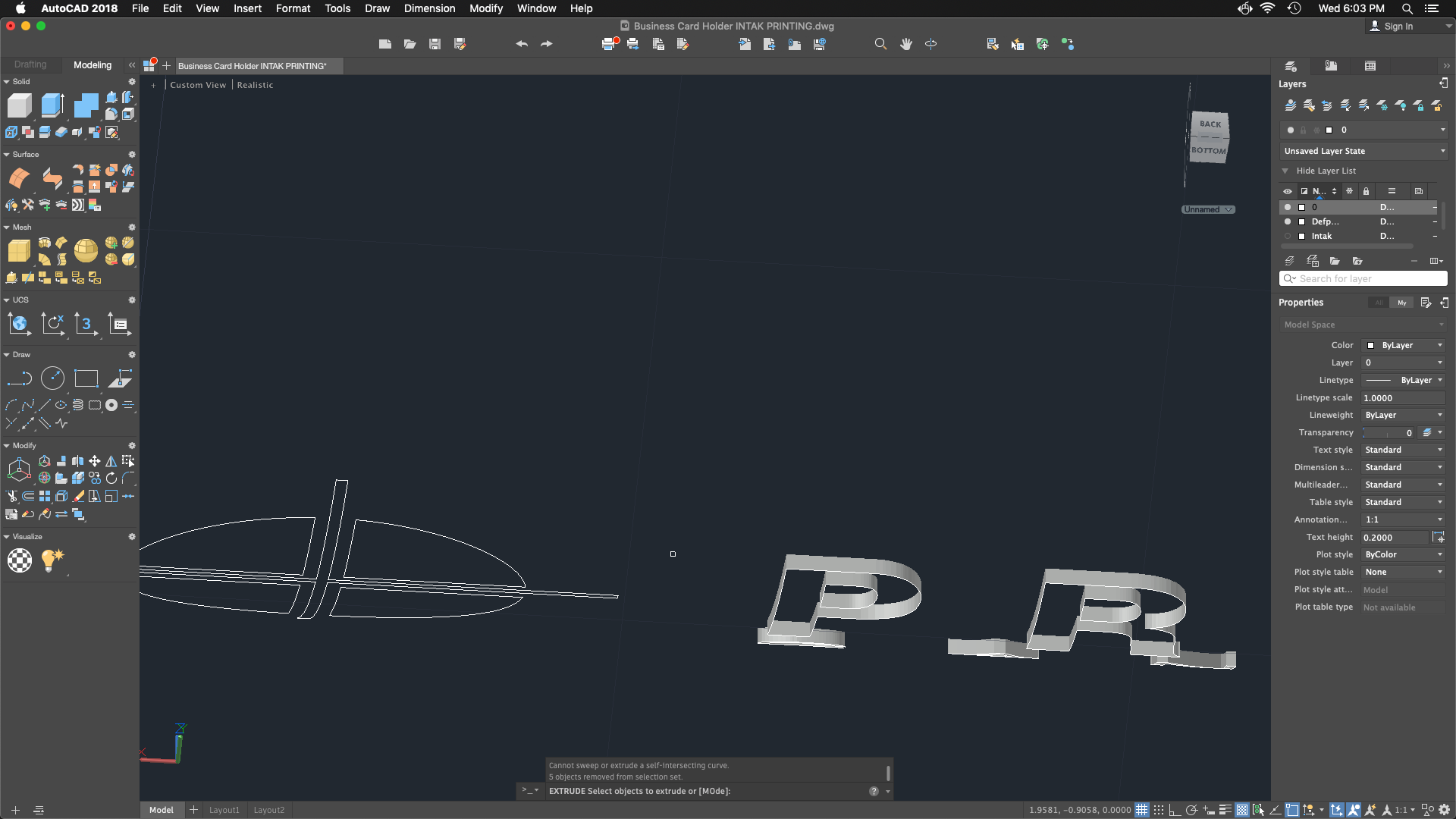Toggle visibility of the Intak layer

click(1288, 236)
